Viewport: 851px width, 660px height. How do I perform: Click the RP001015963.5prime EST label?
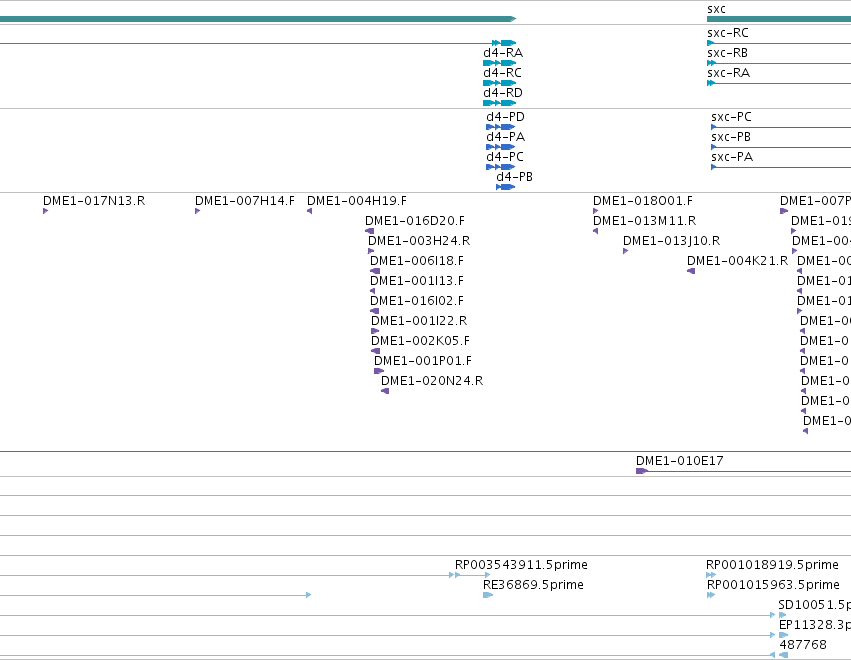[773, 585]
